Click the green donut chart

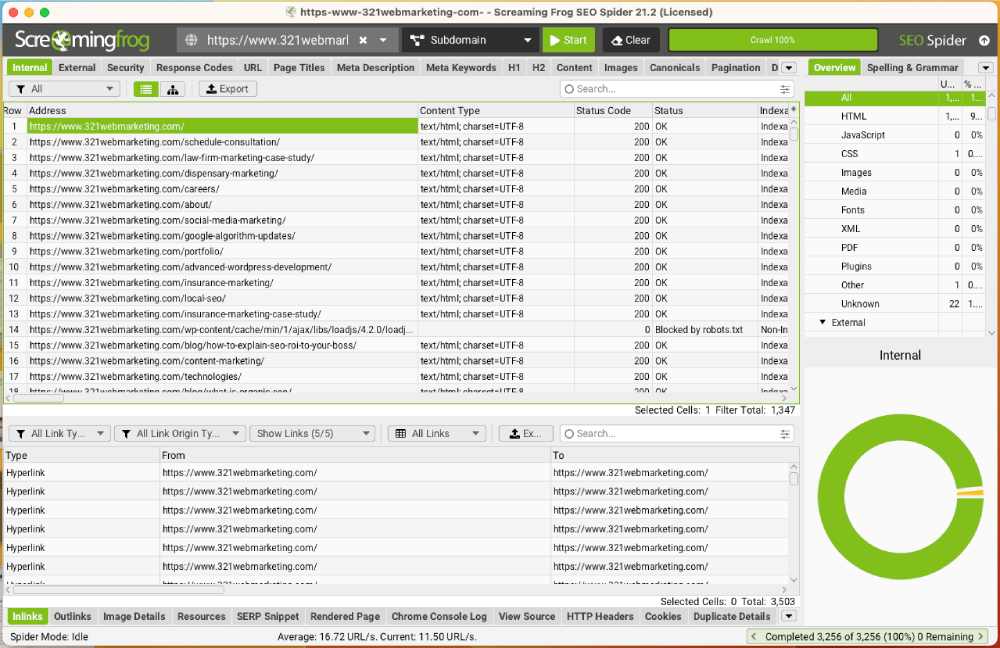900,496
